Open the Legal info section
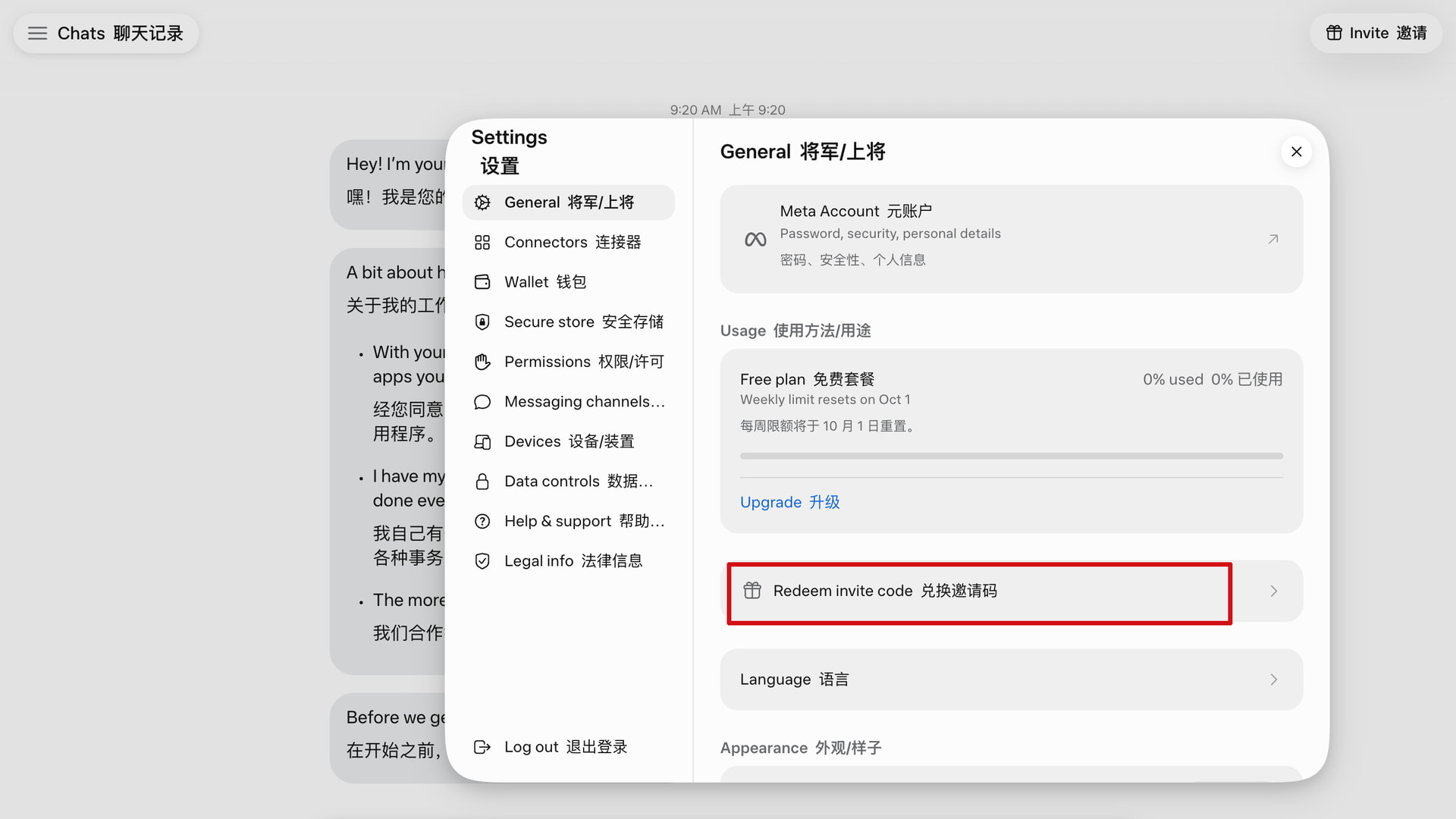Viewport: 1456px width, 819px height. point(569,561)
